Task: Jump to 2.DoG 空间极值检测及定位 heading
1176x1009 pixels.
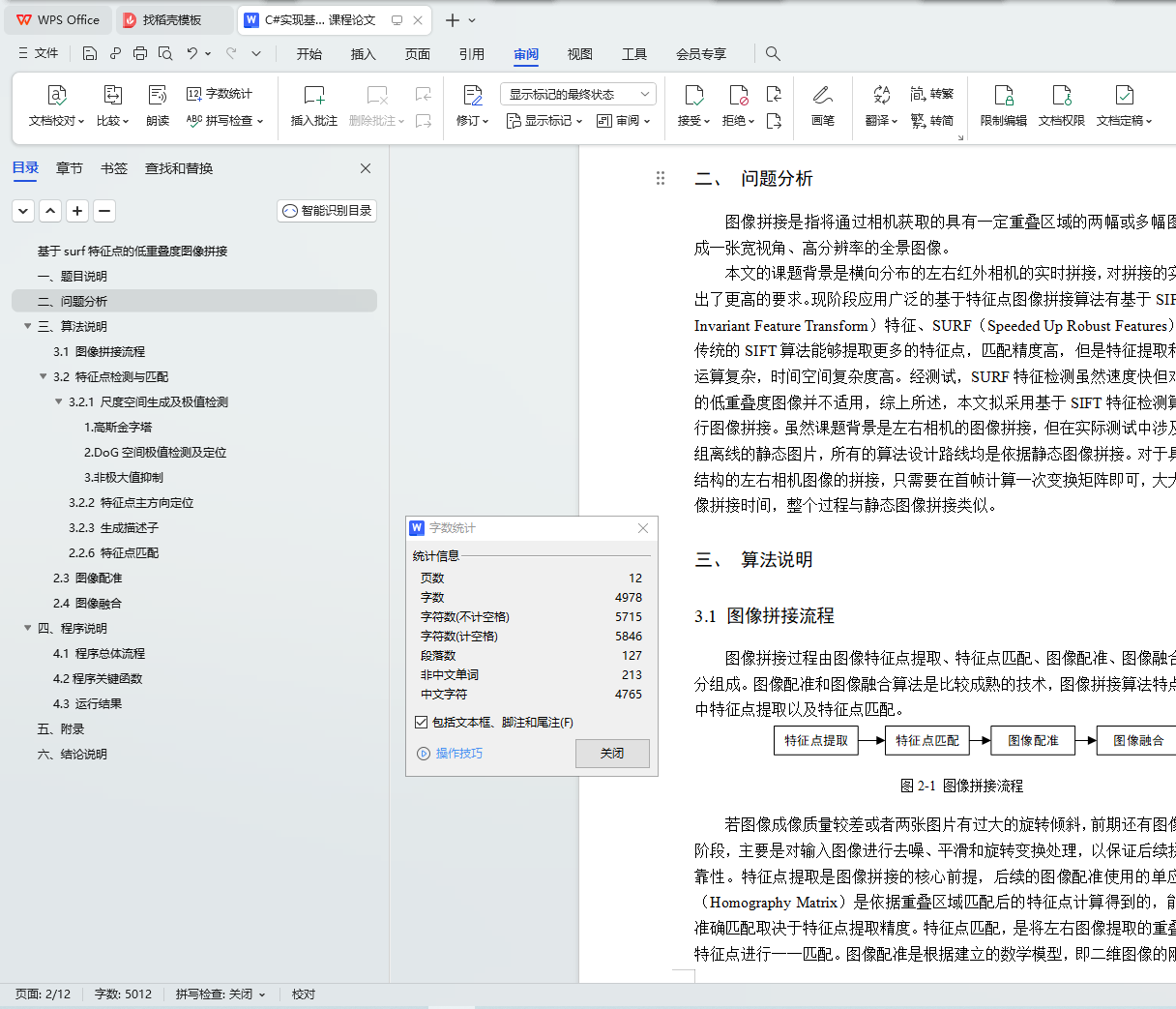Action: [x=155, y=452]
